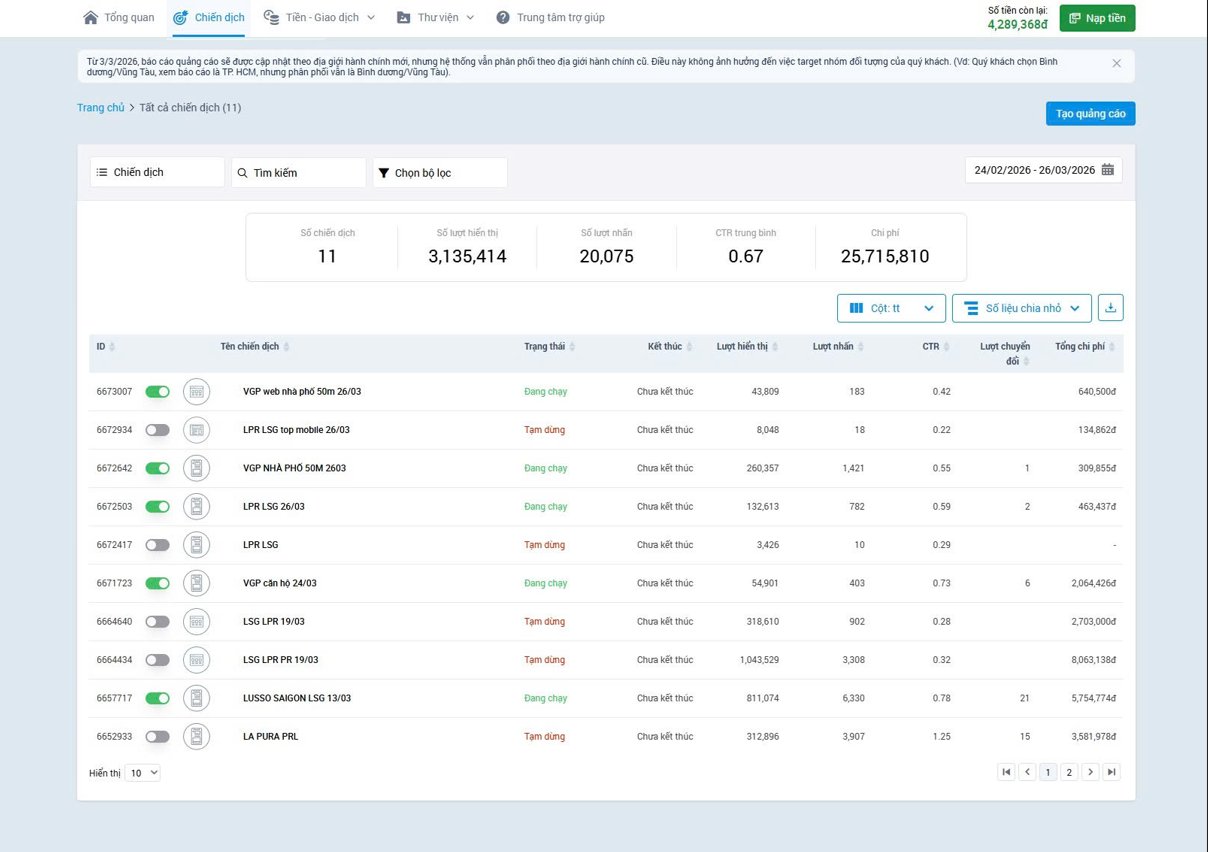Sort by Lượt hiển thị column arrows

(x=776, y=347)
